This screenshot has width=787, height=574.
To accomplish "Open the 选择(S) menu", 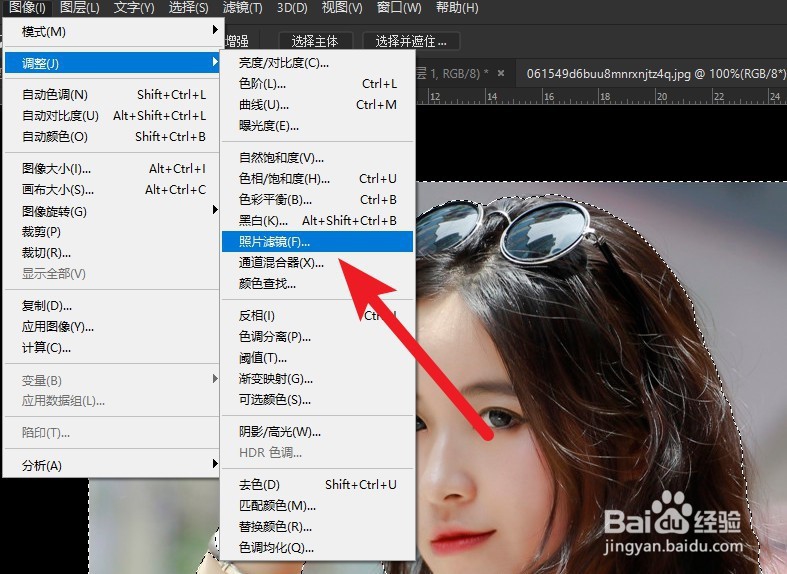I will coord(188,8).
